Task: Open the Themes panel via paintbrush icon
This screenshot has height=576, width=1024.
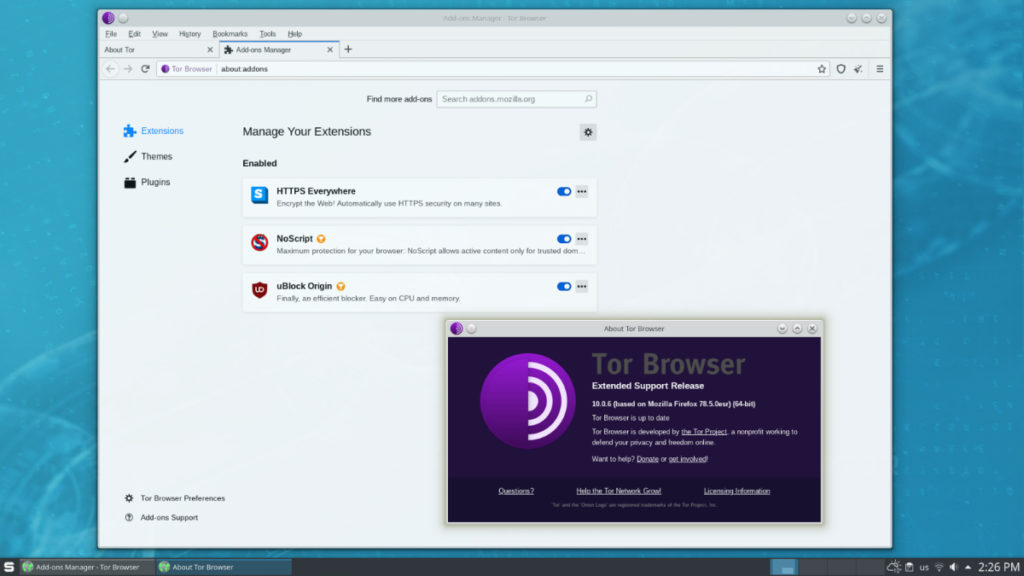Action: coord(128,156)
